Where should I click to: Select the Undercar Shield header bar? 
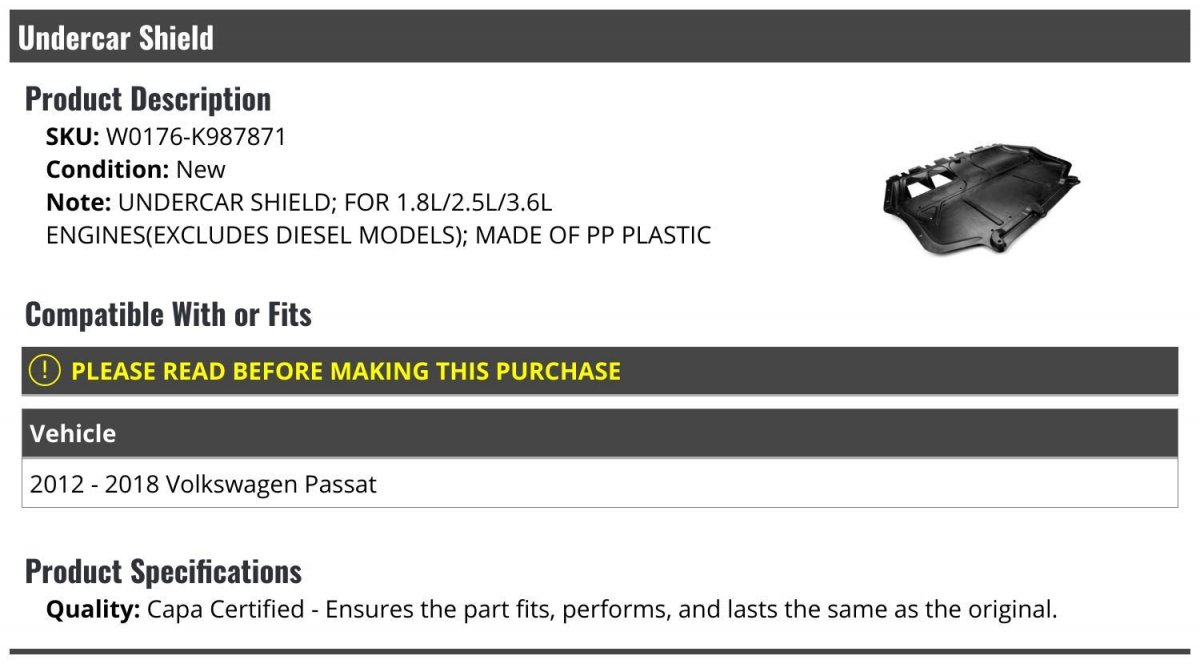click(600, 37)
